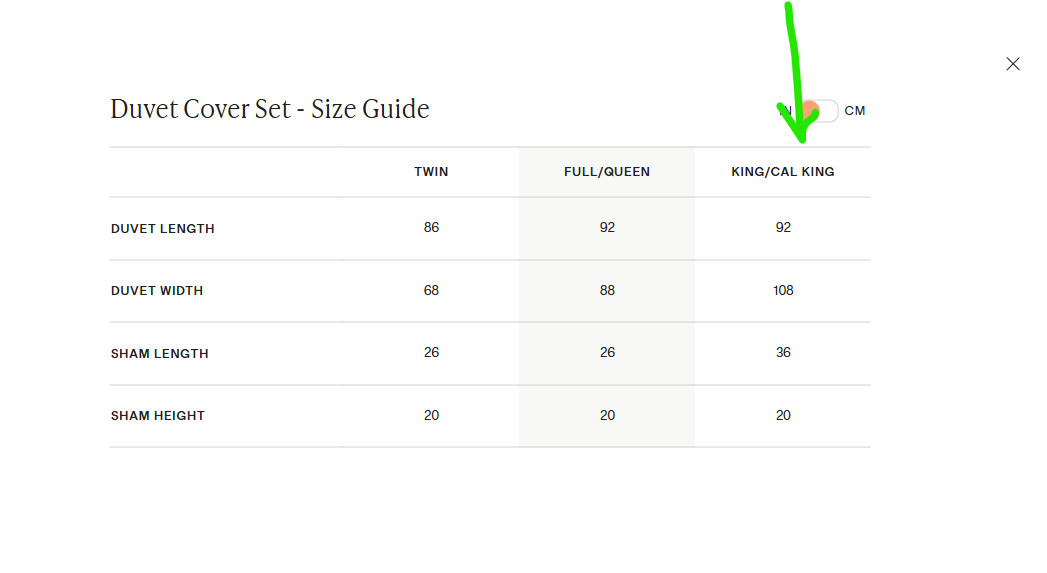Click Full/Queen sham height value 20
This screenshot has height=573, width=1047.
607,416
